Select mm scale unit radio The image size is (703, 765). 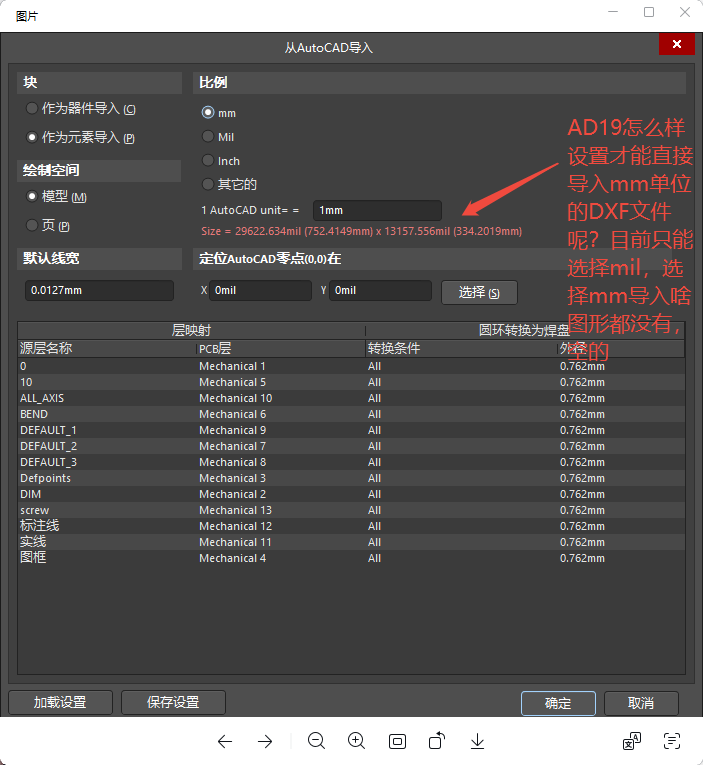coord(208,113)
